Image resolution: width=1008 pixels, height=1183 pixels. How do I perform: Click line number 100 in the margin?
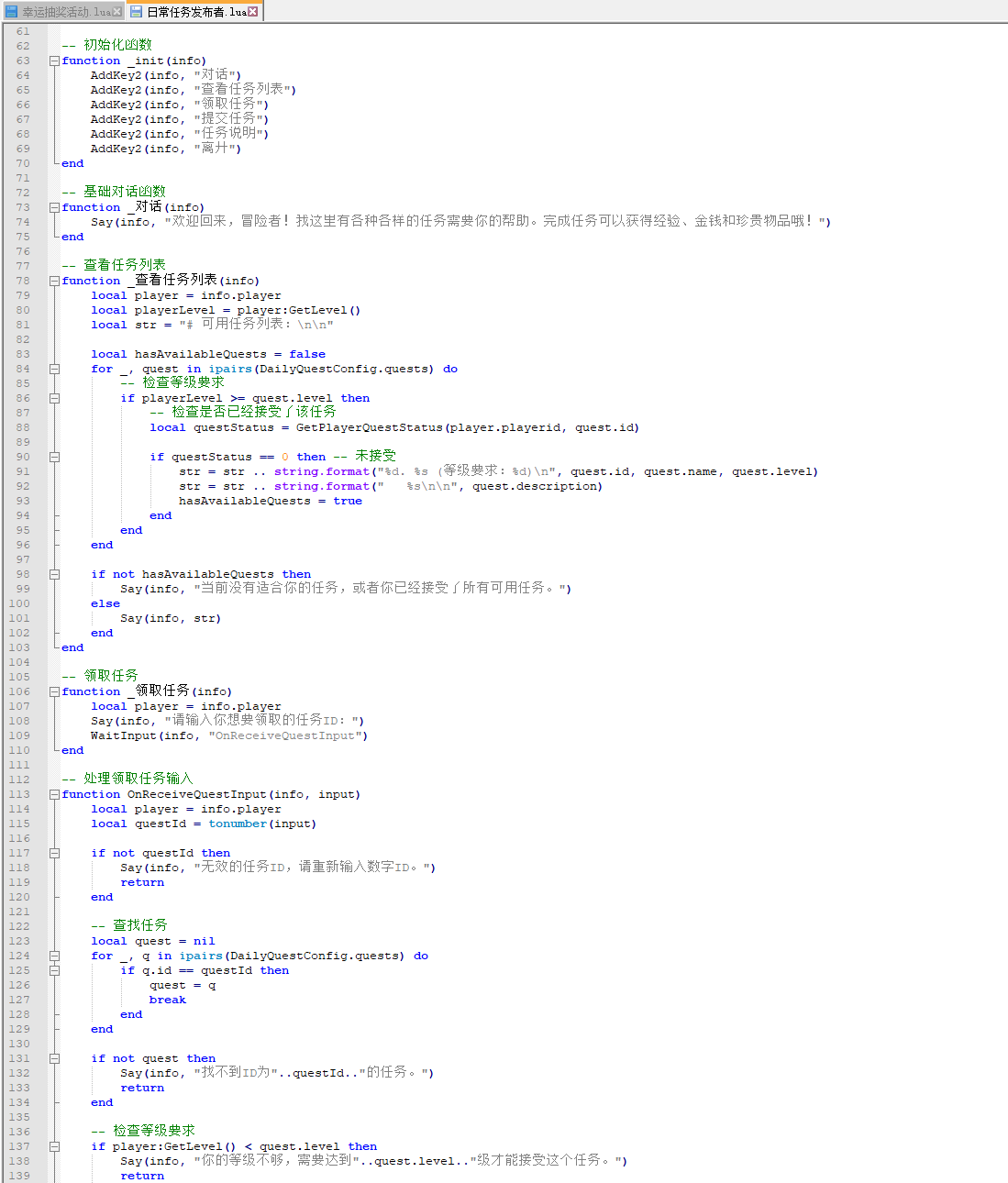[19, 603]
